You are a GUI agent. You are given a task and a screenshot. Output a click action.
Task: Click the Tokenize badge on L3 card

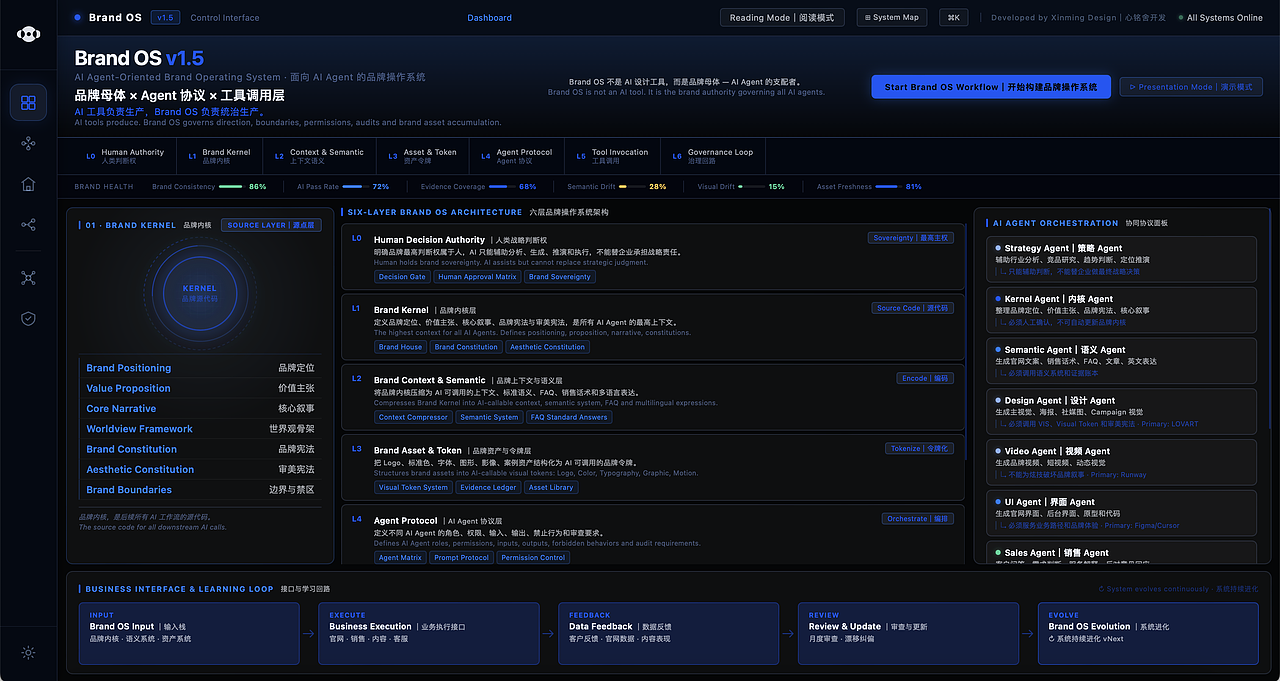click(x=919, y=448)
